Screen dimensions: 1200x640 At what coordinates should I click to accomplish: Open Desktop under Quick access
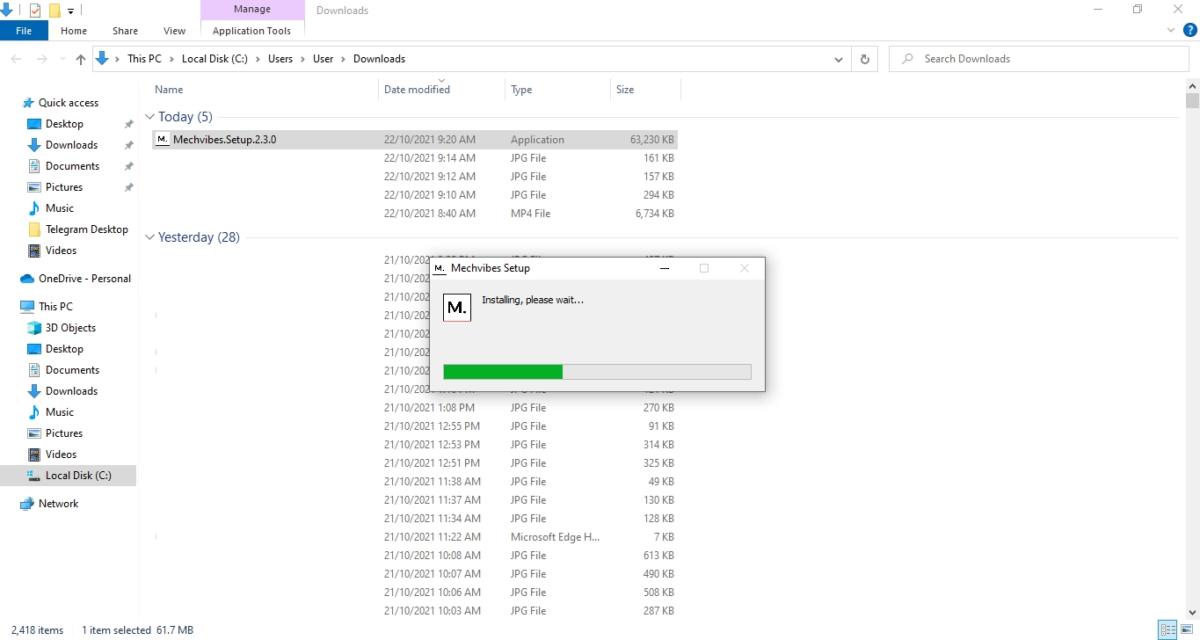point(64,124)
